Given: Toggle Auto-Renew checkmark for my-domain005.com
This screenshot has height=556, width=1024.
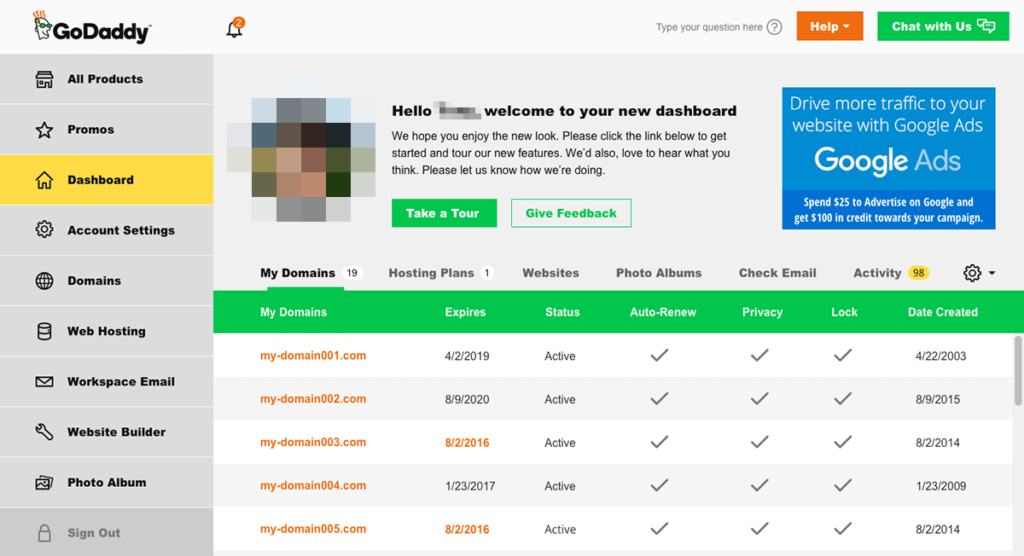Looking at the screenshot, I should [659, 529].
